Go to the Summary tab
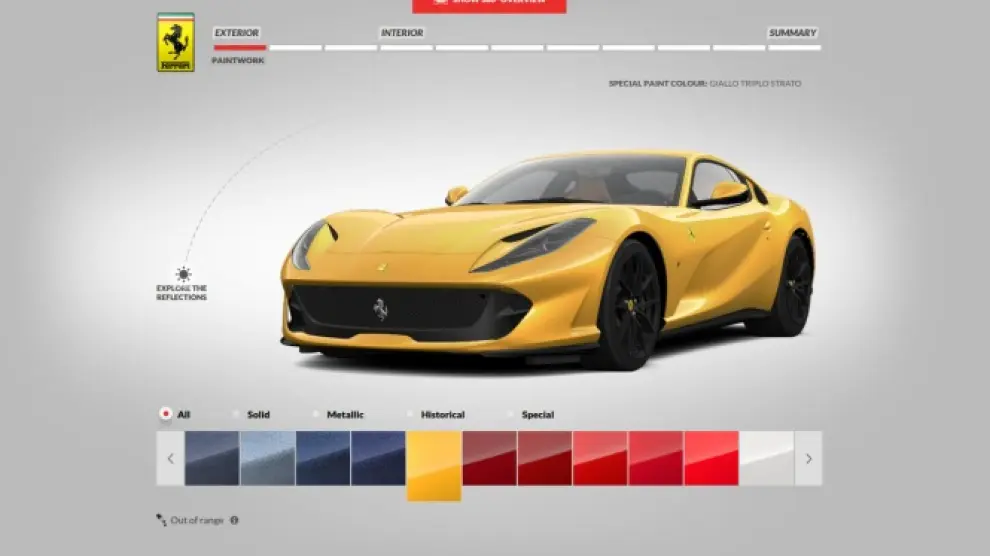This screenshot has width=990, height=556. point(792,33)
